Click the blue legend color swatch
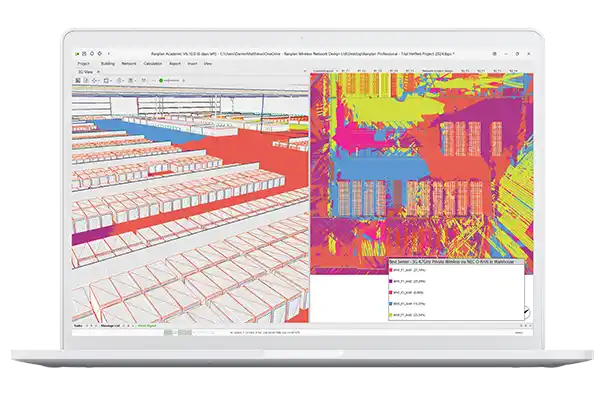The width and height of the screenshot is (604, 394). point(391,304)
